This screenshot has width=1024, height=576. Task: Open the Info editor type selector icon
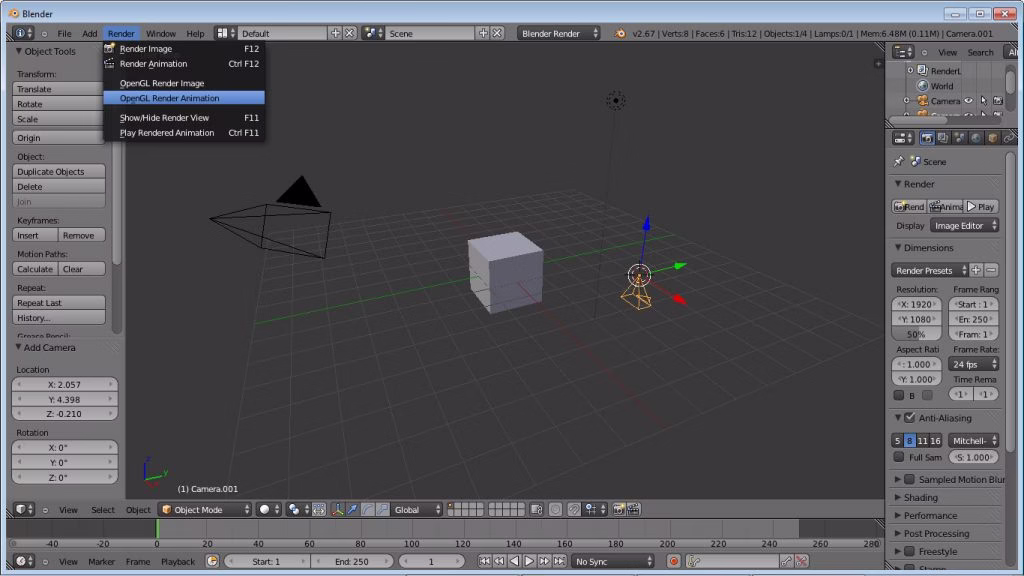tap(24, 33)
